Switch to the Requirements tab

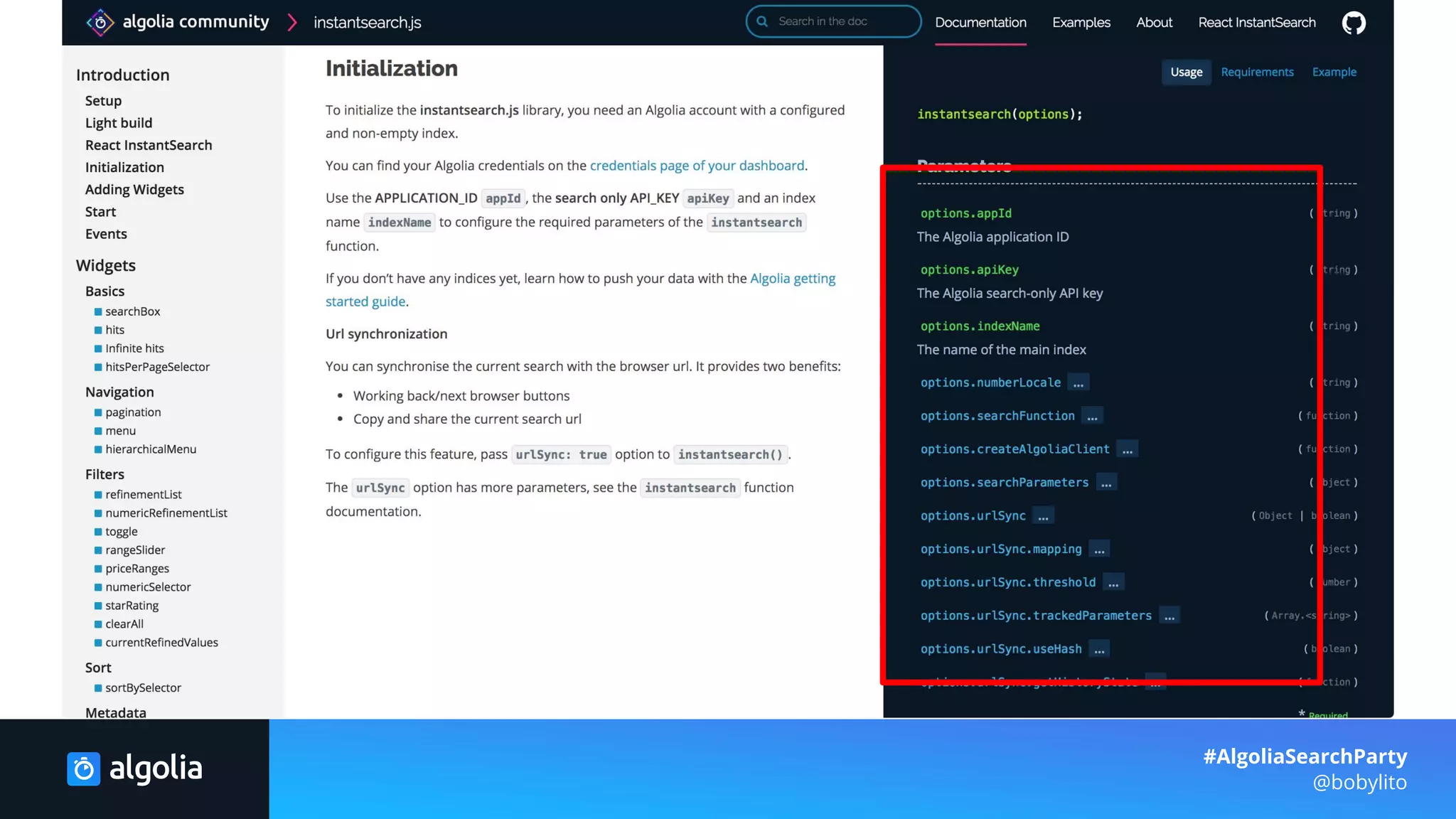[x=1257, y=73]
